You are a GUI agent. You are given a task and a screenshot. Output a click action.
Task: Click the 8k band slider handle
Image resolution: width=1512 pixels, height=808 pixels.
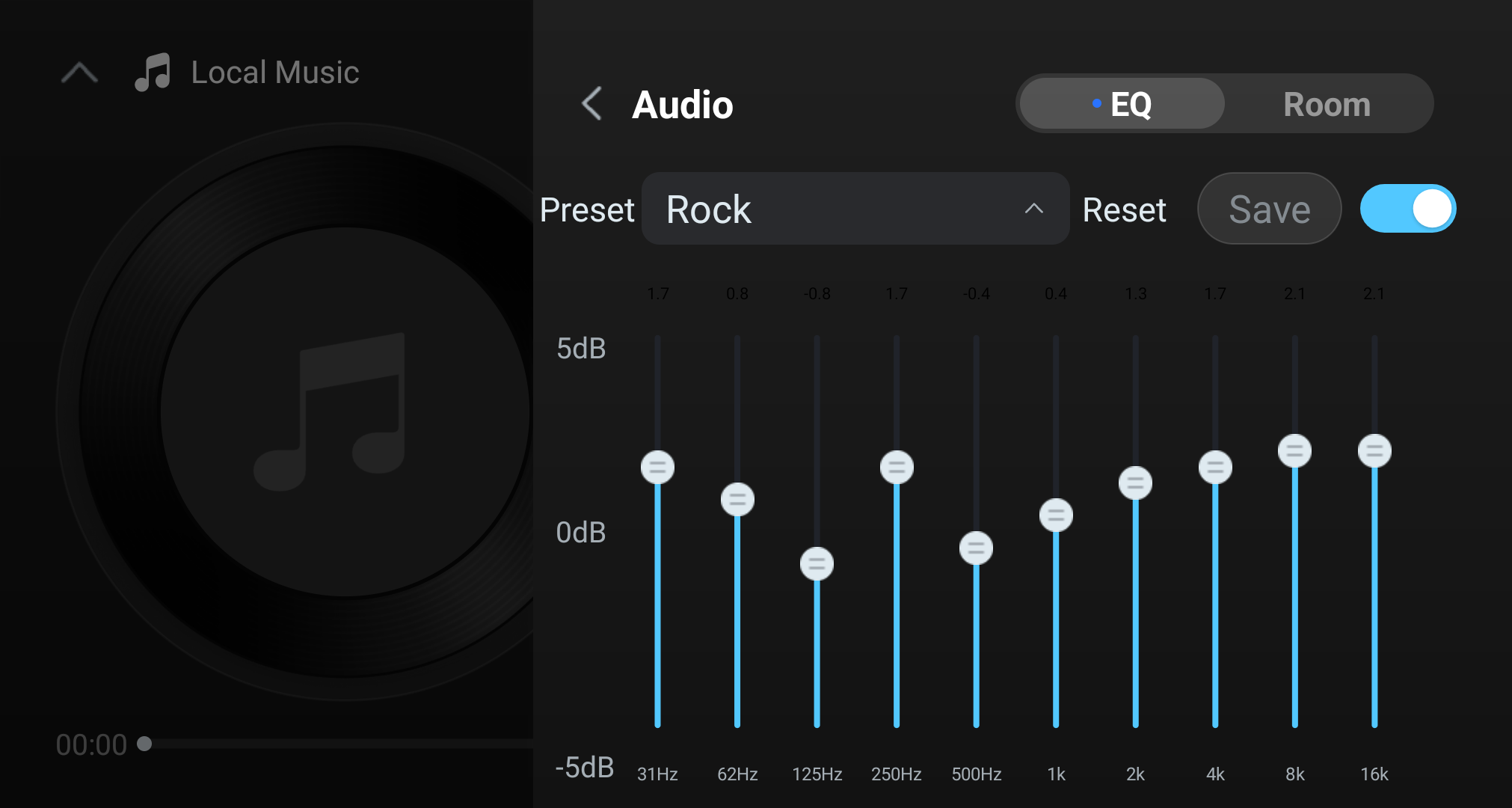pyautogui.click(x=1294, y=451)
